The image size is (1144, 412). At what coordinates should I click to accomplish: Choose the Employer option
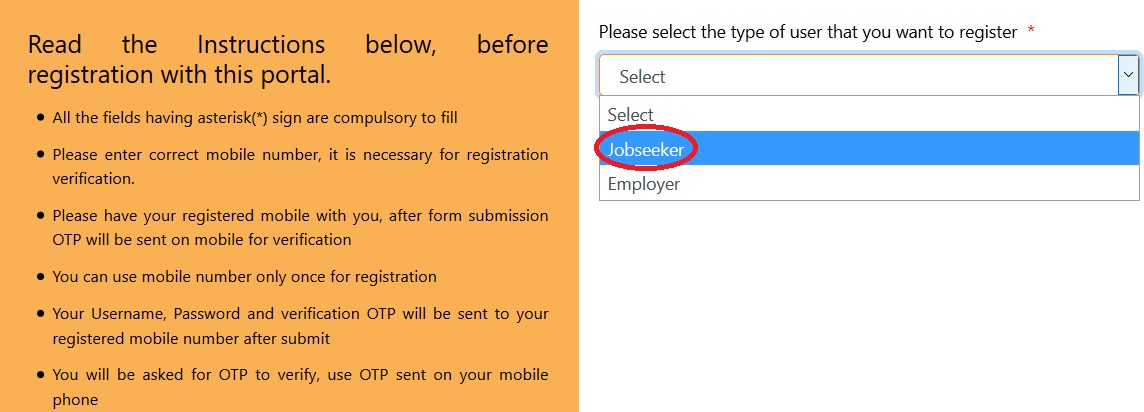point(644,184)
